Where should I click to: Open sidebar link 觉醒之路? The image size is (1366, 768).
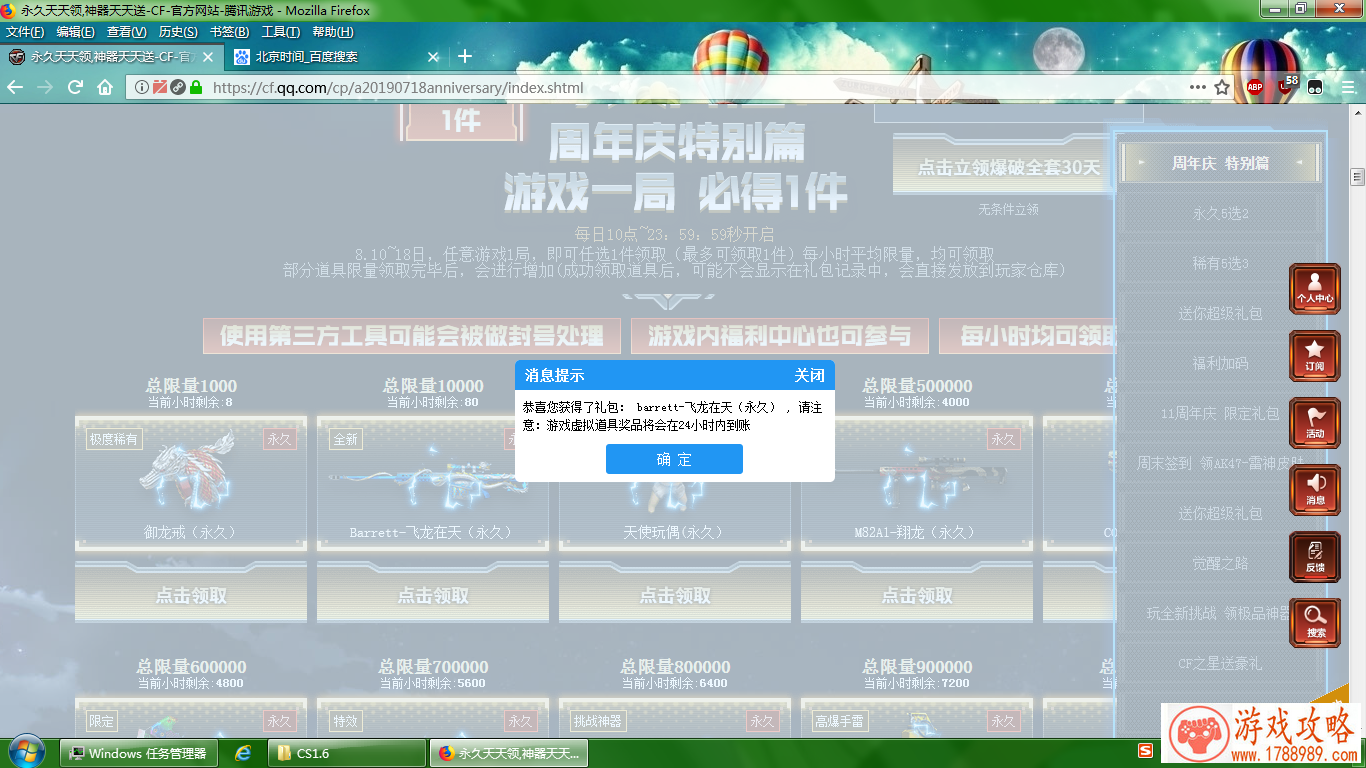pos(1220,563)
